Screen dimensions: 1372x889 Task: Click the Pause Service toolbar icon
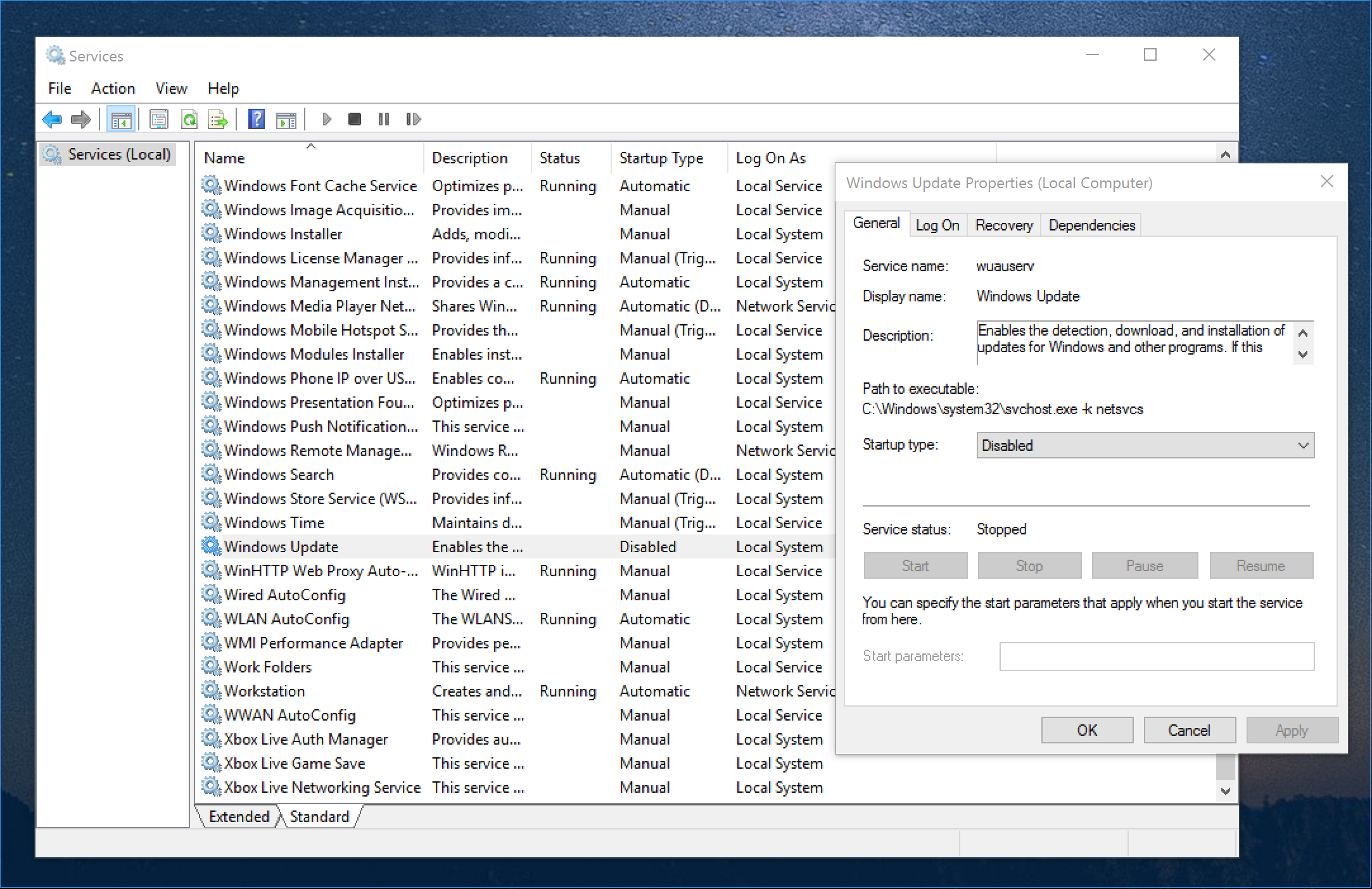click(x=384, y=119)
